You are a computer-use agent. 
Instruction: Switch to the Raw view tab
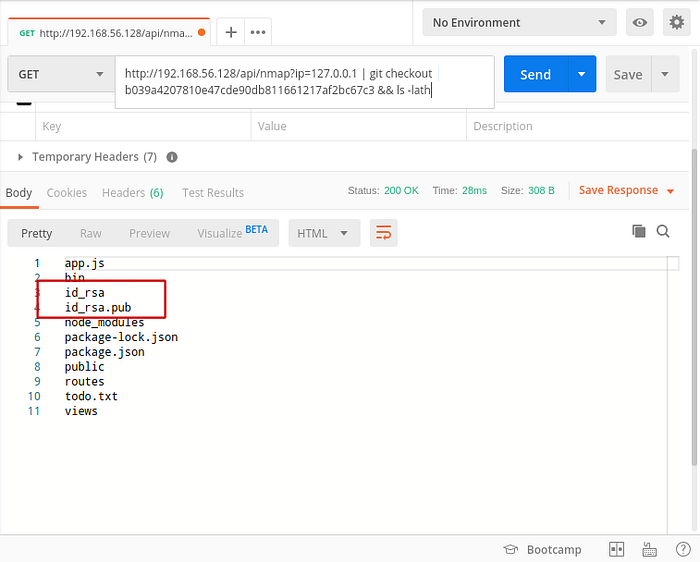coord(91,233)
